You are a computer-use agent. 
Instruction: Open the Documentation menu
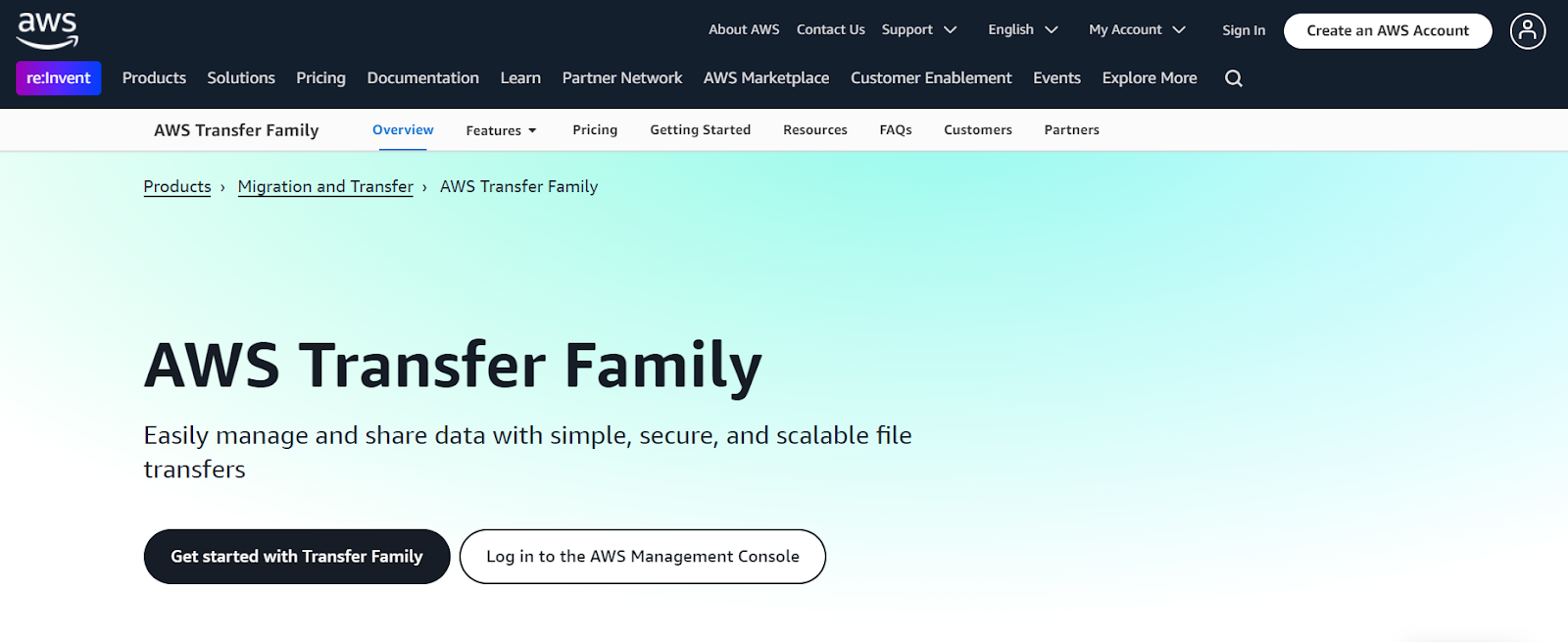(423, 77)
